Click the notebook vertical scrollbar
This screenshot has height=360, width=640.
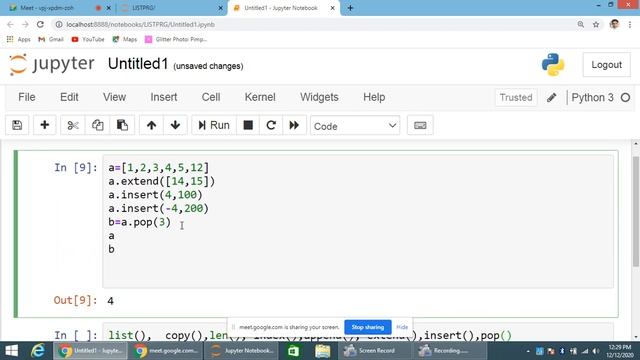point(636,211)
